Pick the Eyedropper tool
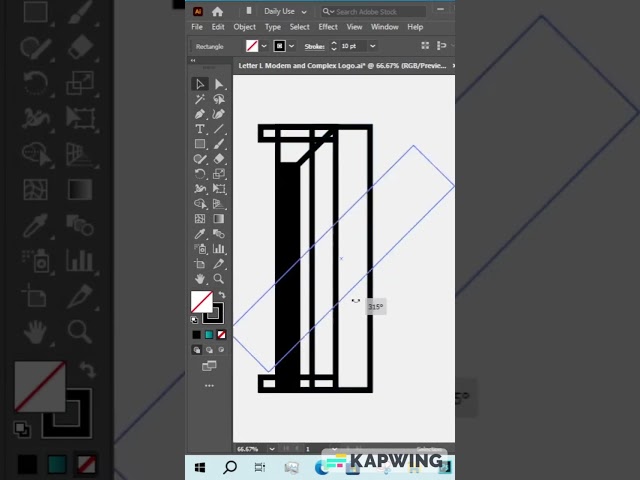The width and height of the screenshot is (640, 480). (200, 233)
